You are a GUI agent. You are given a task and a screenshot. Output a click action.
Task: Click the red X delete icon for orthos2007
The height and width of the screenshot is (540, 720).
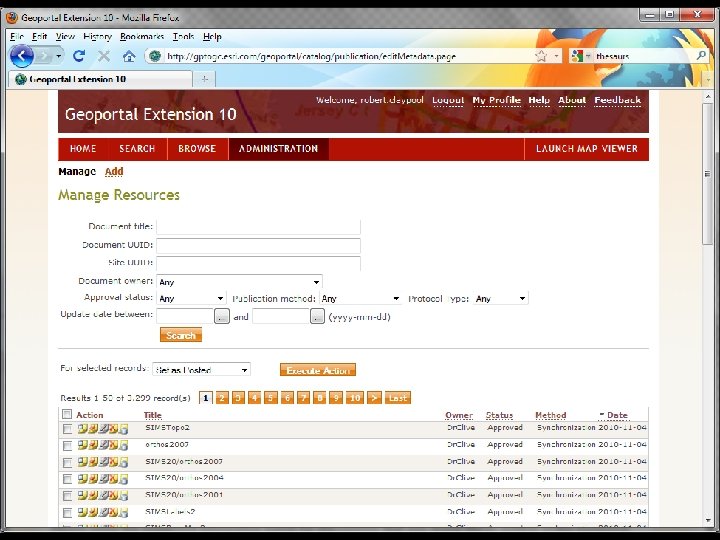113,445
